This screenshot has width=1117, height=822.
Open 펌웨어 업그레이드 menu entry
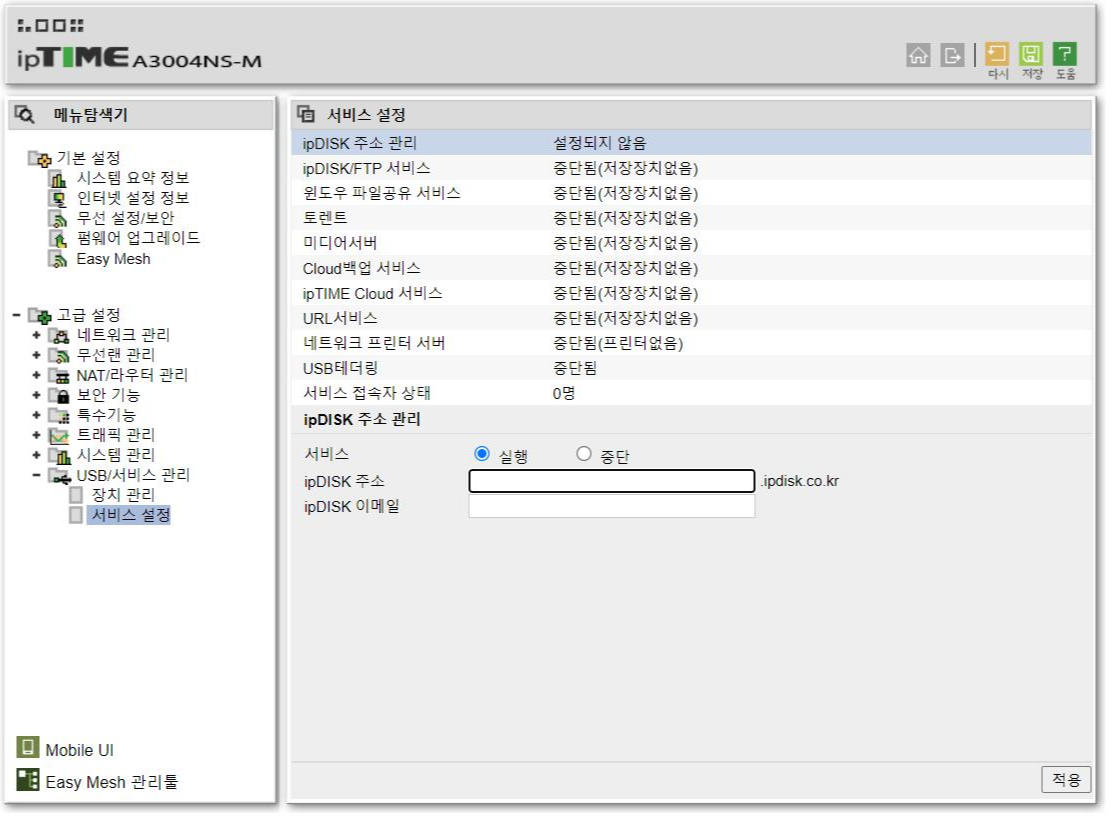pyautogui.click(x=138, y=239)
